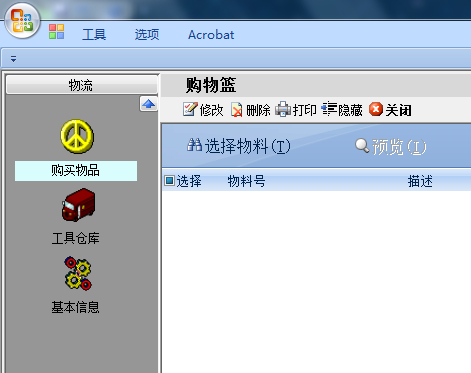Sort by the 物料号 column header
This screenshot has width=471, height=373.
(246, 181)
